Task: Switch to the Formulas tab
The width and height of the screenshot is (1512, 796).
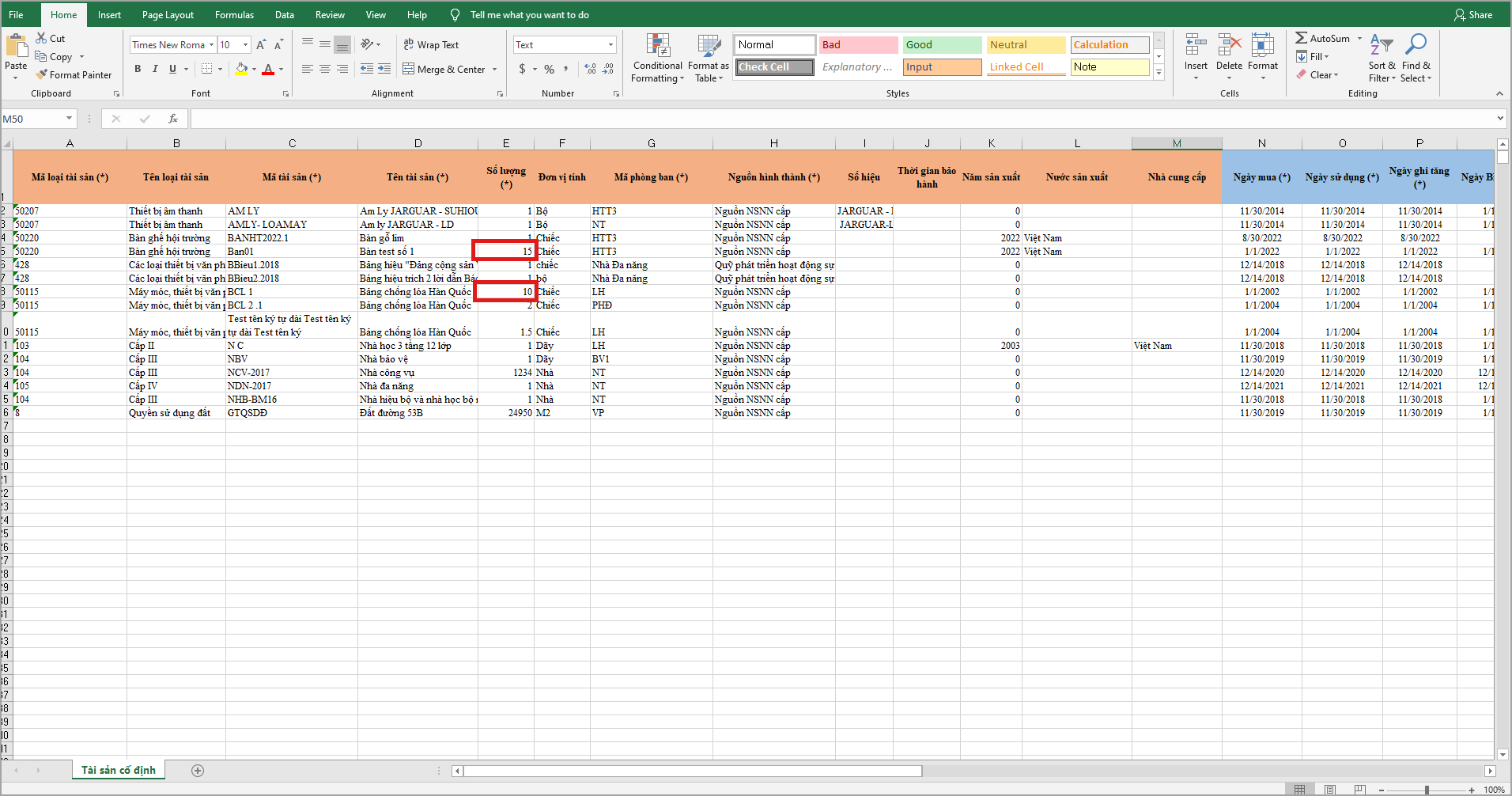Action: [234, 15]
